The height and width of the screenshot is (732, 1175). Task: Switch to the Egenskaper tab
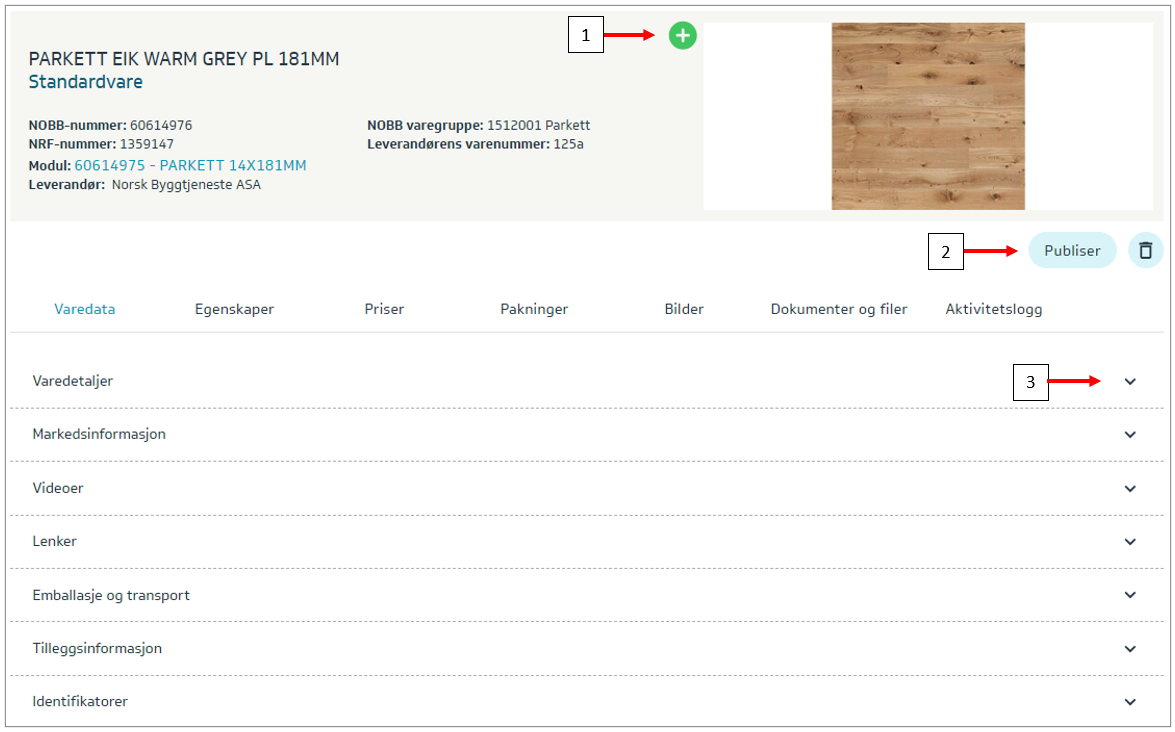234,309
